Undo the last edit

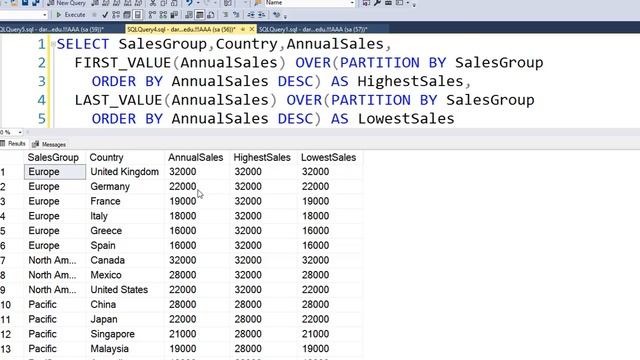click(189, 3)
